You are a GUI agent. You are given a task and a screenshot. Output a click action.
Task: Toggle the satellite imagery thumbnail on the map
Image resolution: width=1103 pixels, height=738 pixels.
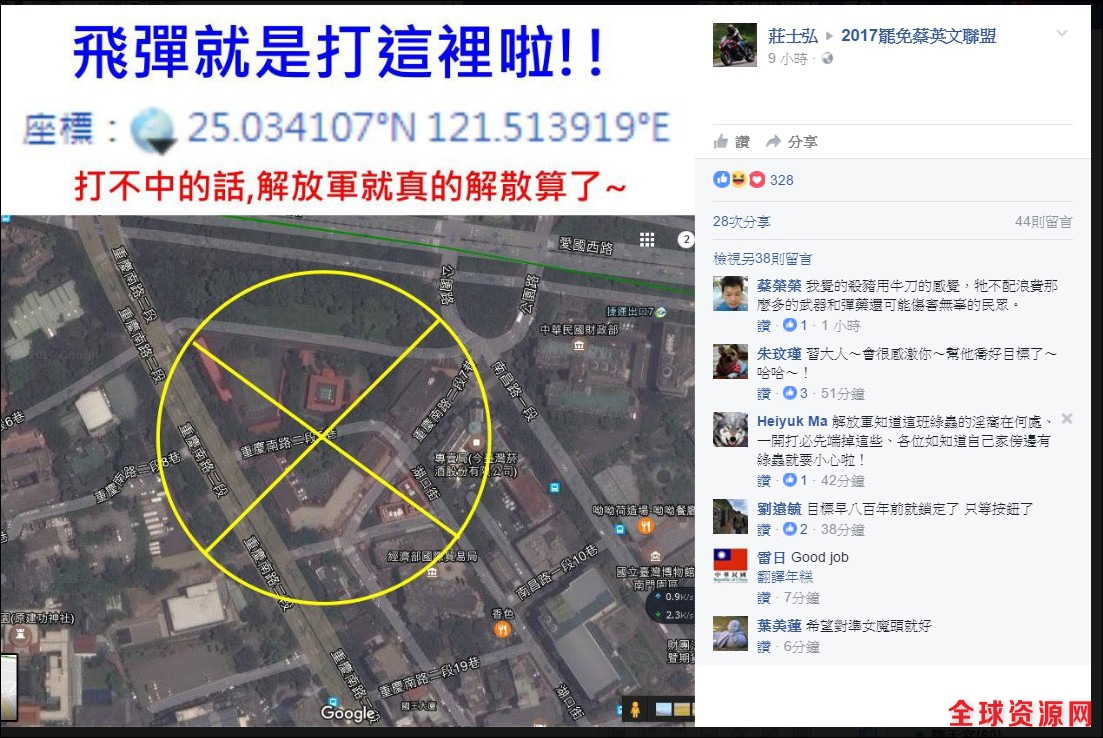coord(672,709)
